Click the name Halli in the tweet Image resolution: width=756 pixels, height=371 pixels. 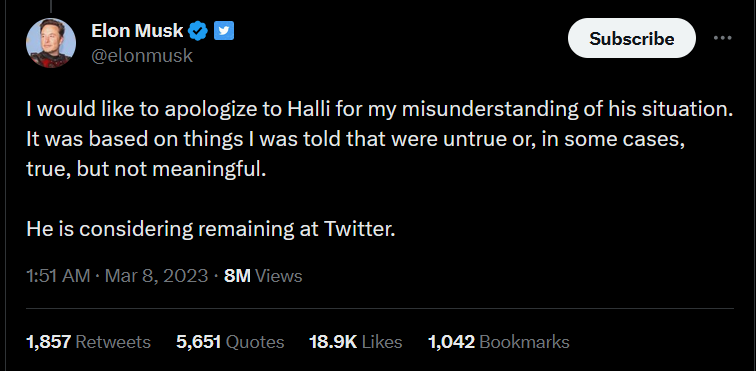tap(304, 110)
